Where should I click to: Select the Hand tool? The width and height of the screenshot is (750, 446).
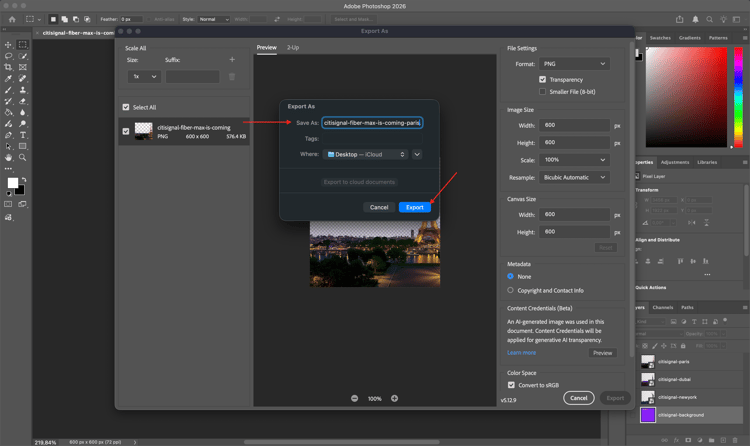(9, 157)
